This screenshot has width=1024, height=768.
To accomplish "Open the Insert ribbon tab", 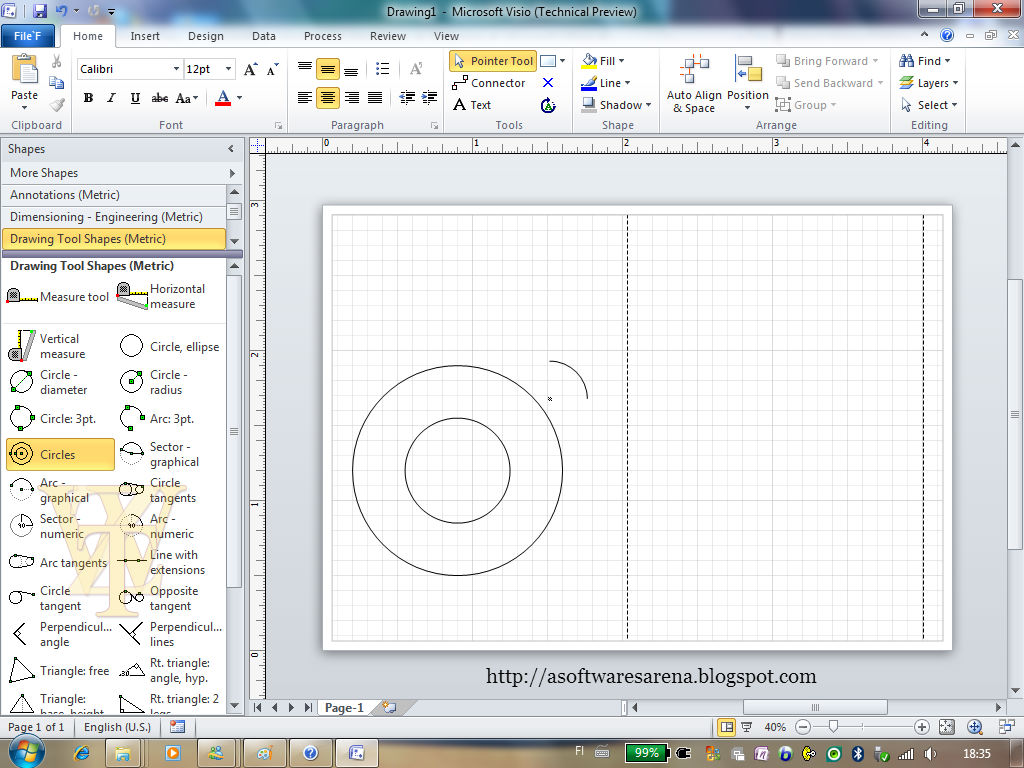I will pos(145,36).
